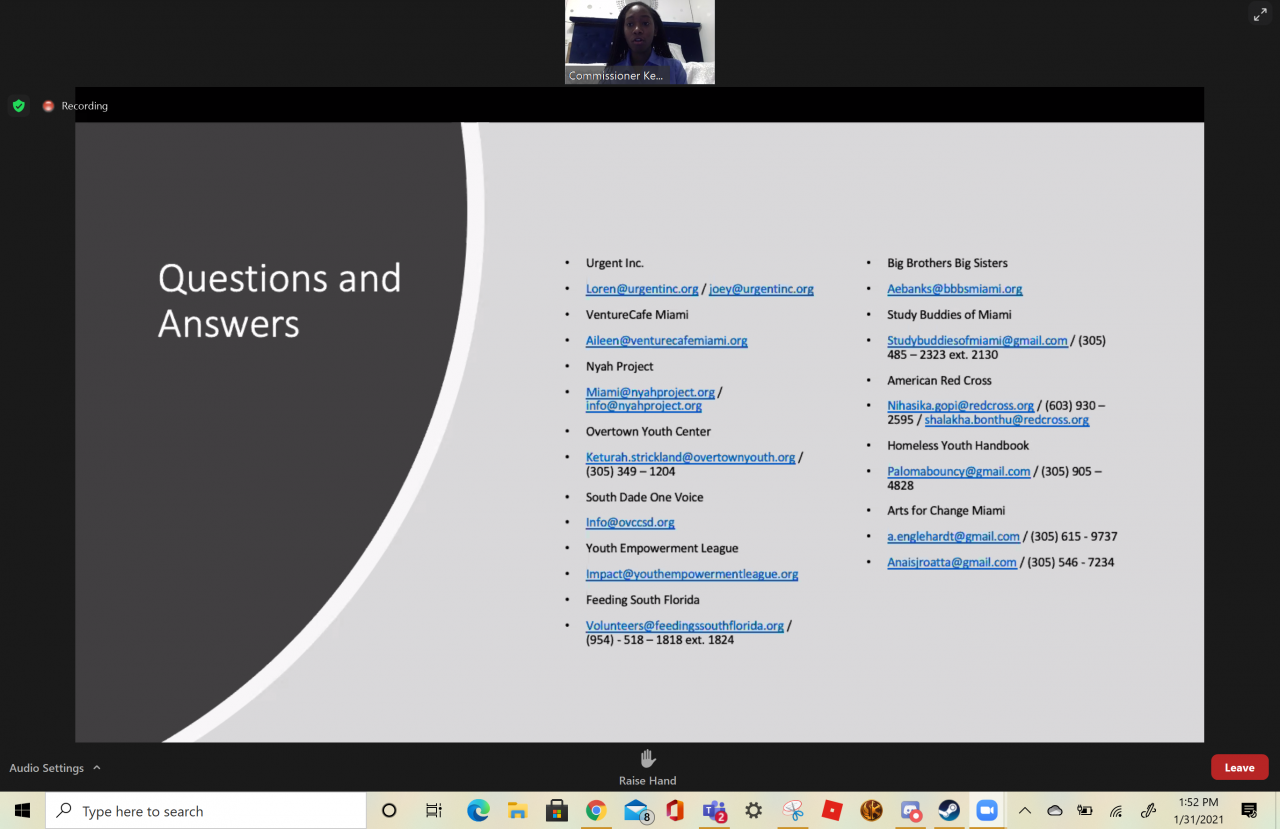Open the pen workspace icon in system tray

click(1148, 810)
